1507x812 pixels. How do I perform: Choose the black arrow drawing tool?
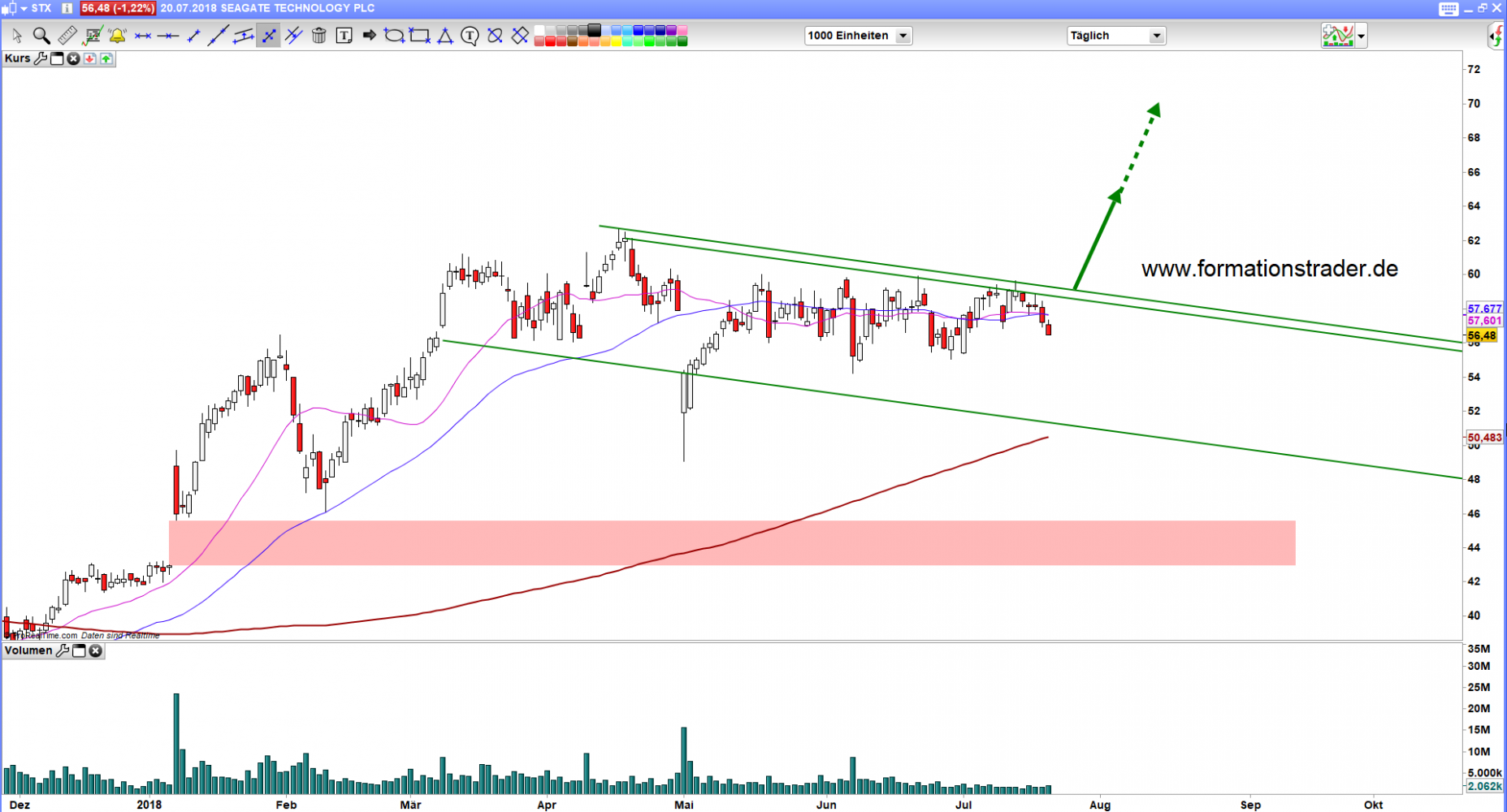369,36
